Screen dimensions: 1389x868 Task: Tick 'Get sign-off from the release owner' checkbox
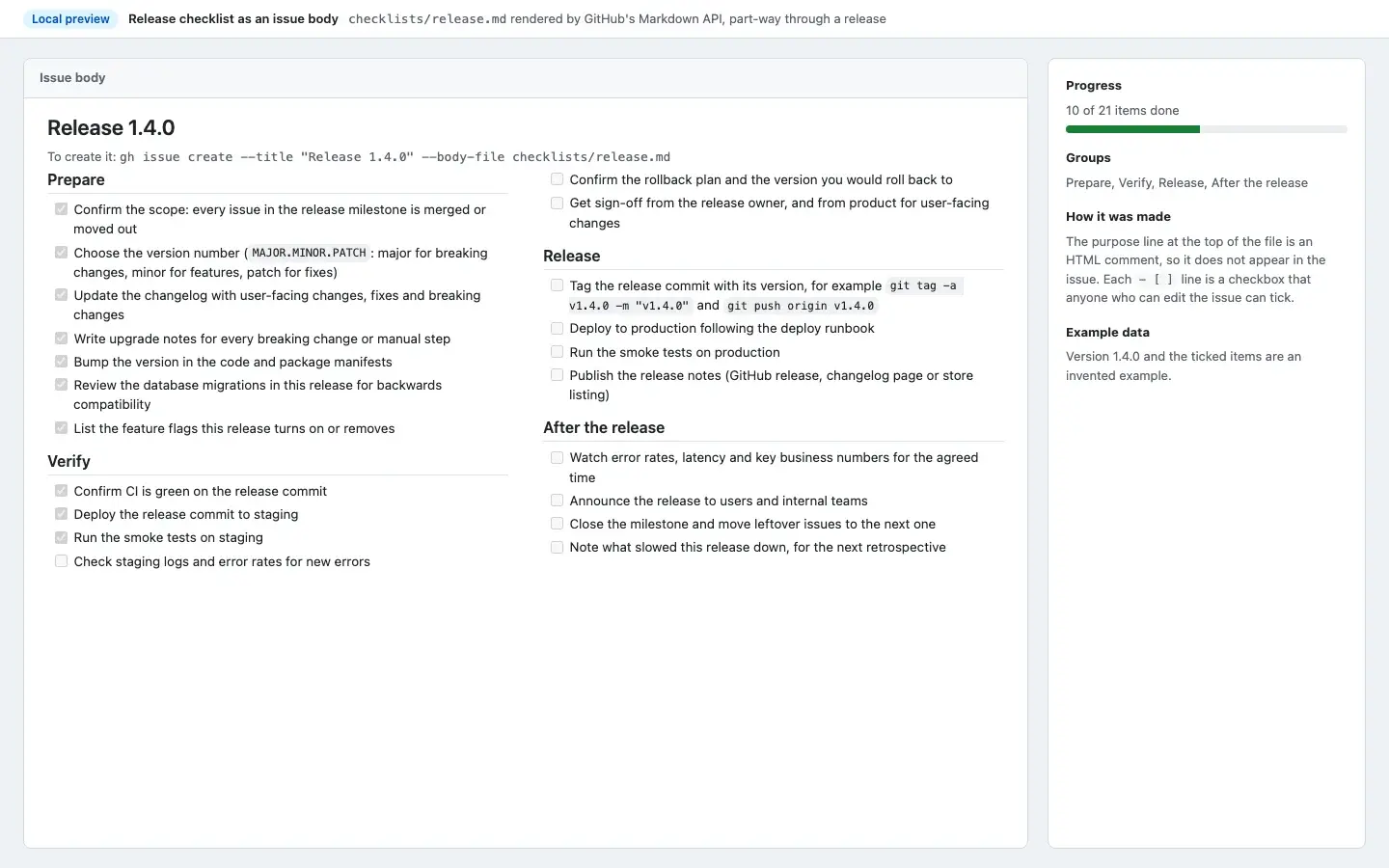[557, 203]
